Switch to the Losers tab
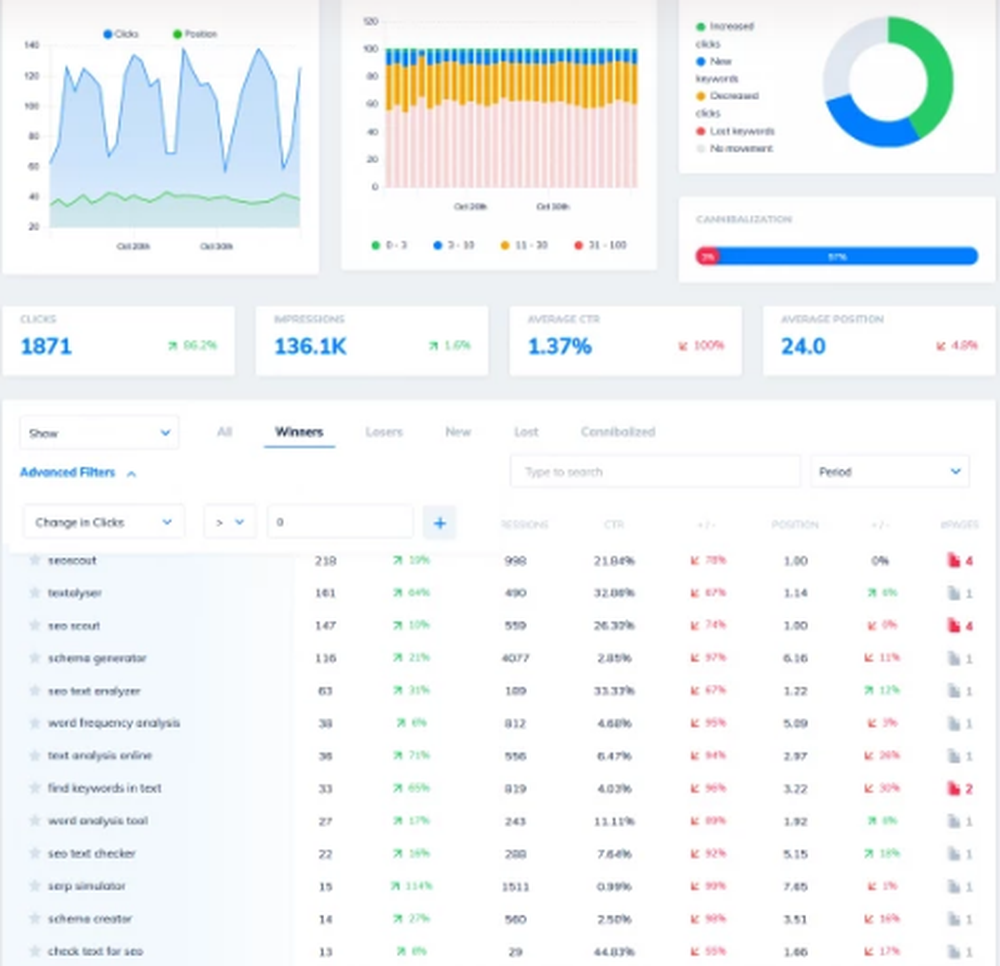The height and width of the screenshot is (966, 1000). coord(384,432)
